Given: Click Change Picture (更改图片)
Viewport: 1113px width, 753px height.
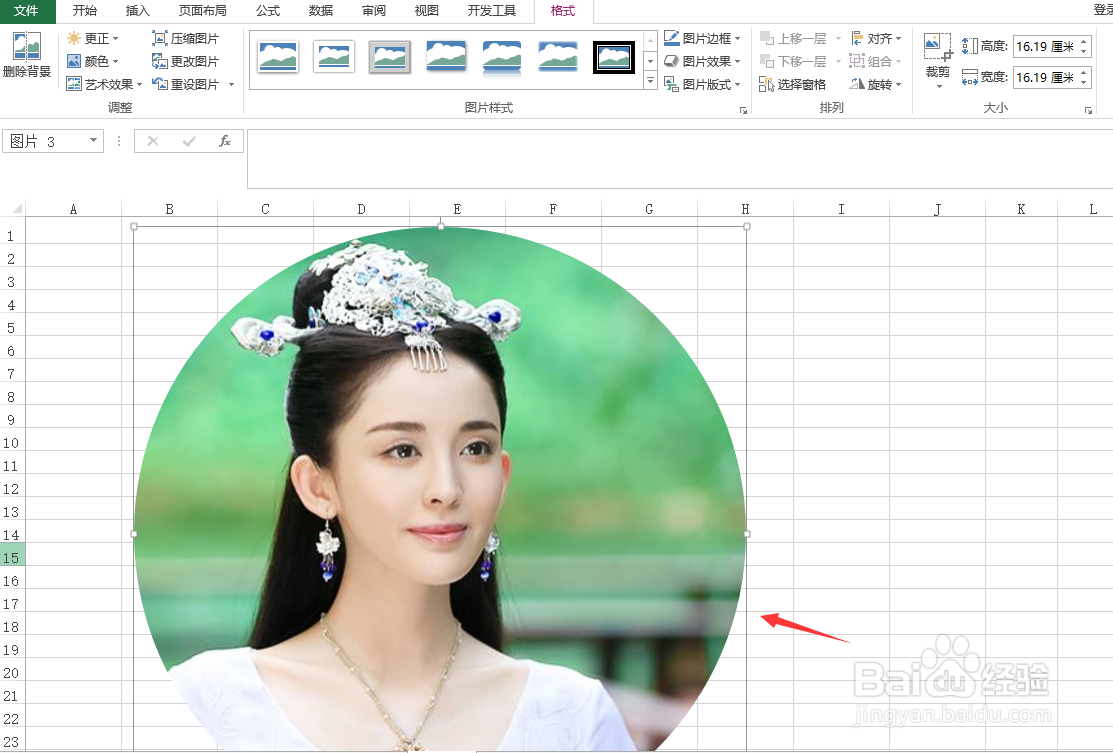Looking at the screenshot, I should click(186, 61).
